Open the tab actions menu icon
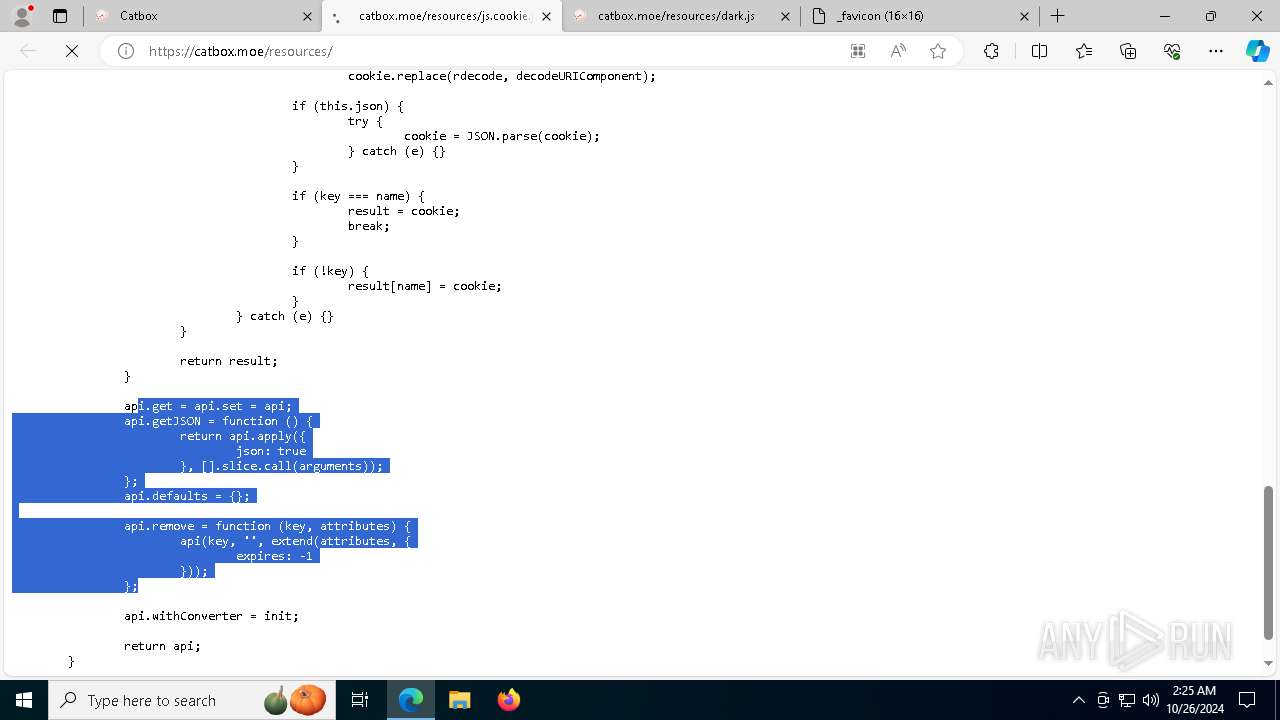This screenshot has width=1280, height=720. point(60,16)
